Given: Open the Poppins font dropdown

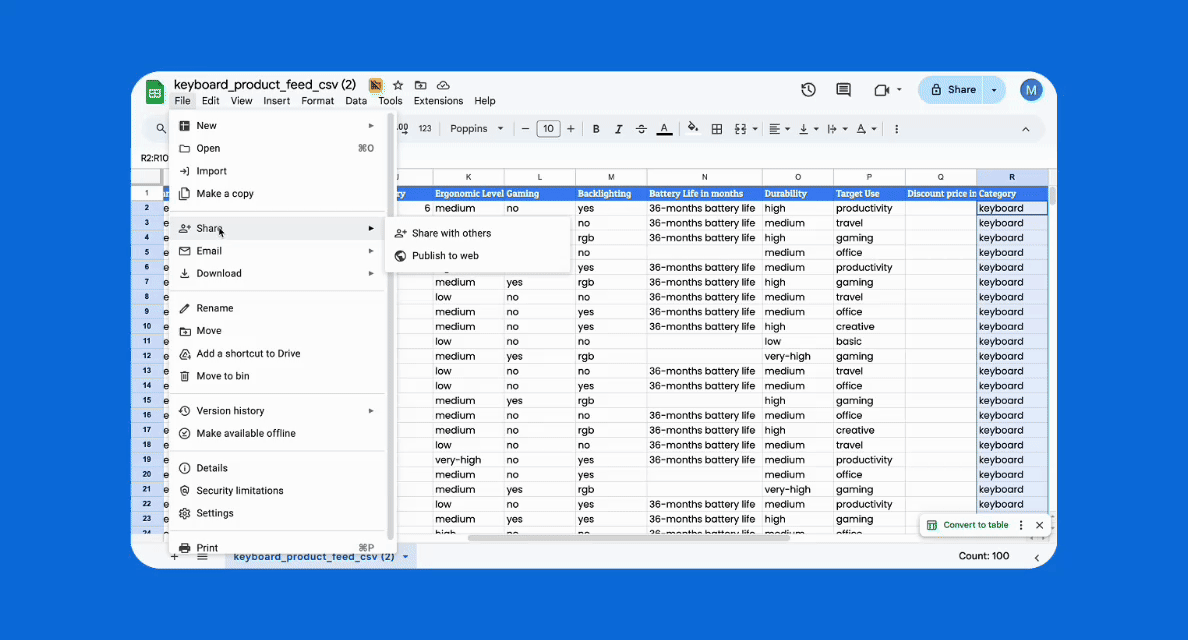Looking at the screenshot, I should (476, 129).
